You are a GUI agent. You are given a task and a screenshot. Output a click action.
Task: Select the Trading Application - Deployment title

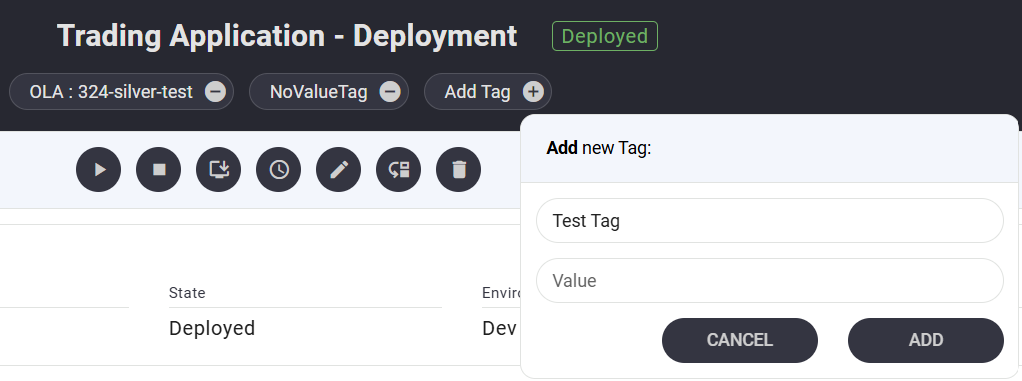287,36
